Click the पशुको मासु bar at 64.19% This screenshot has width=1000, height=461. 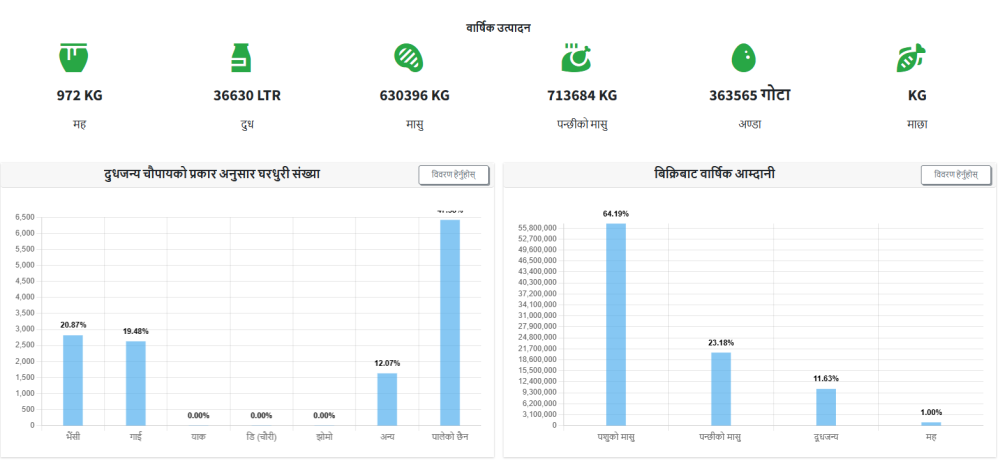pos(616,324)
